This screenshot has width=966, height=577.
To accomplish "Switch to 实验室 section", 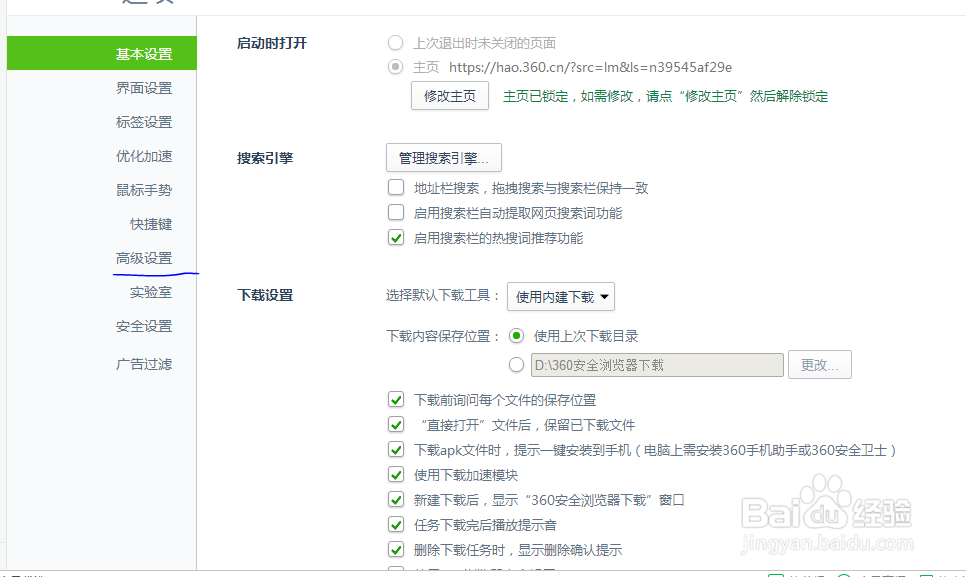I will point(151,292).
